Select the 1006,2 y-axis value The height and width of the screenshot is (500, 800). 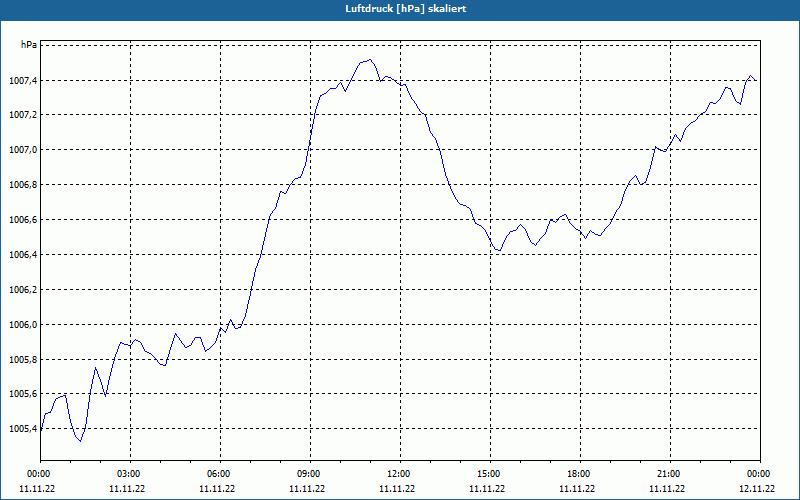(23, 289)
